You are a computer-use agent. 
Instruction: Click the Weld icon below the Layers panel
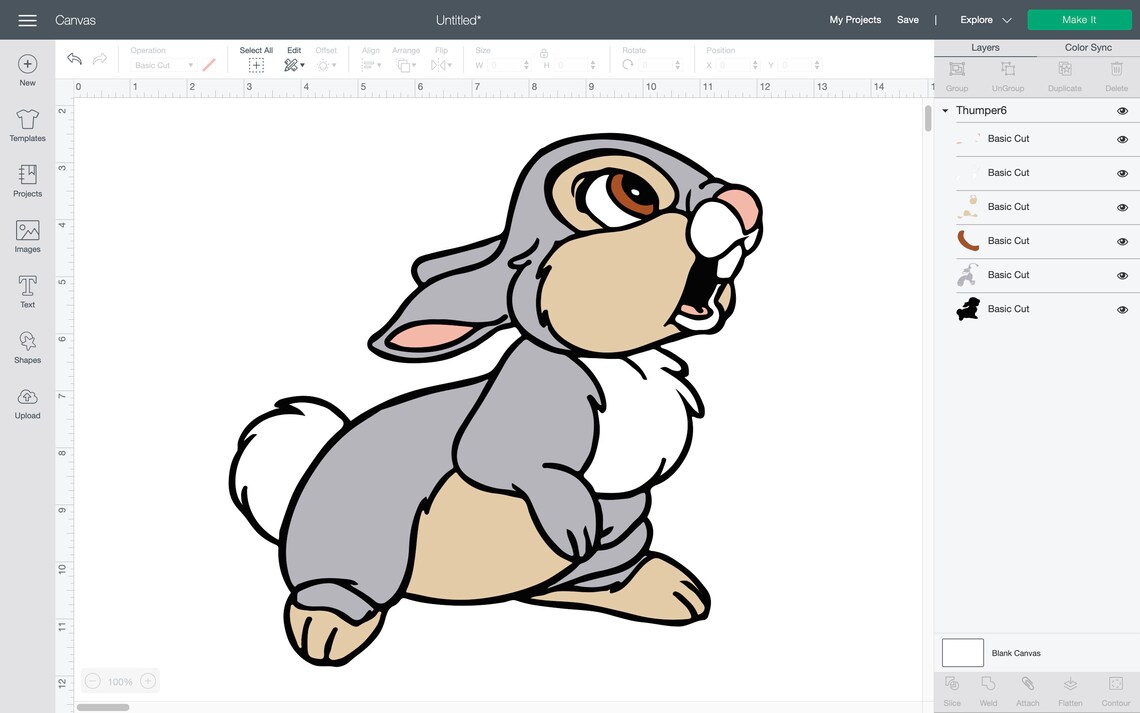click(988, 690)
